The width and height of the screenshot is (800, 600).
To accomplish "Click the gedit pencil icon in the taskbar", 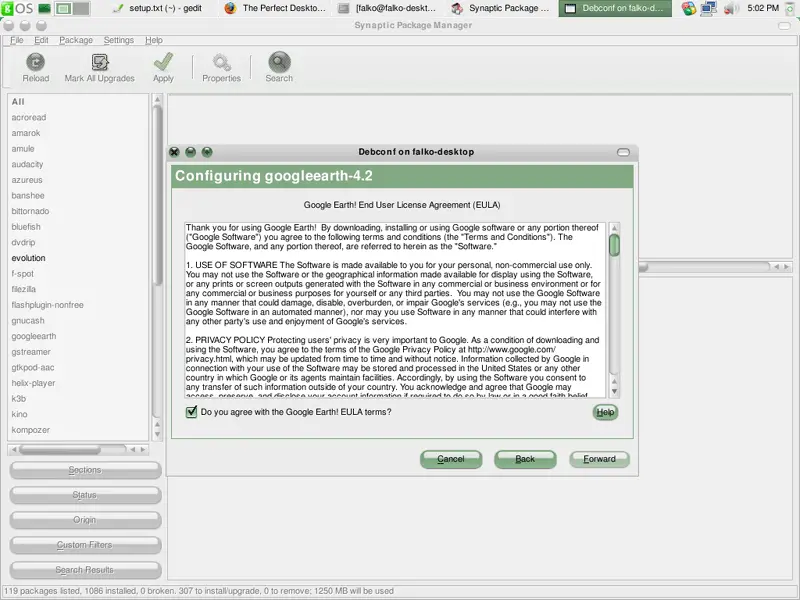I will coord(118,8).
